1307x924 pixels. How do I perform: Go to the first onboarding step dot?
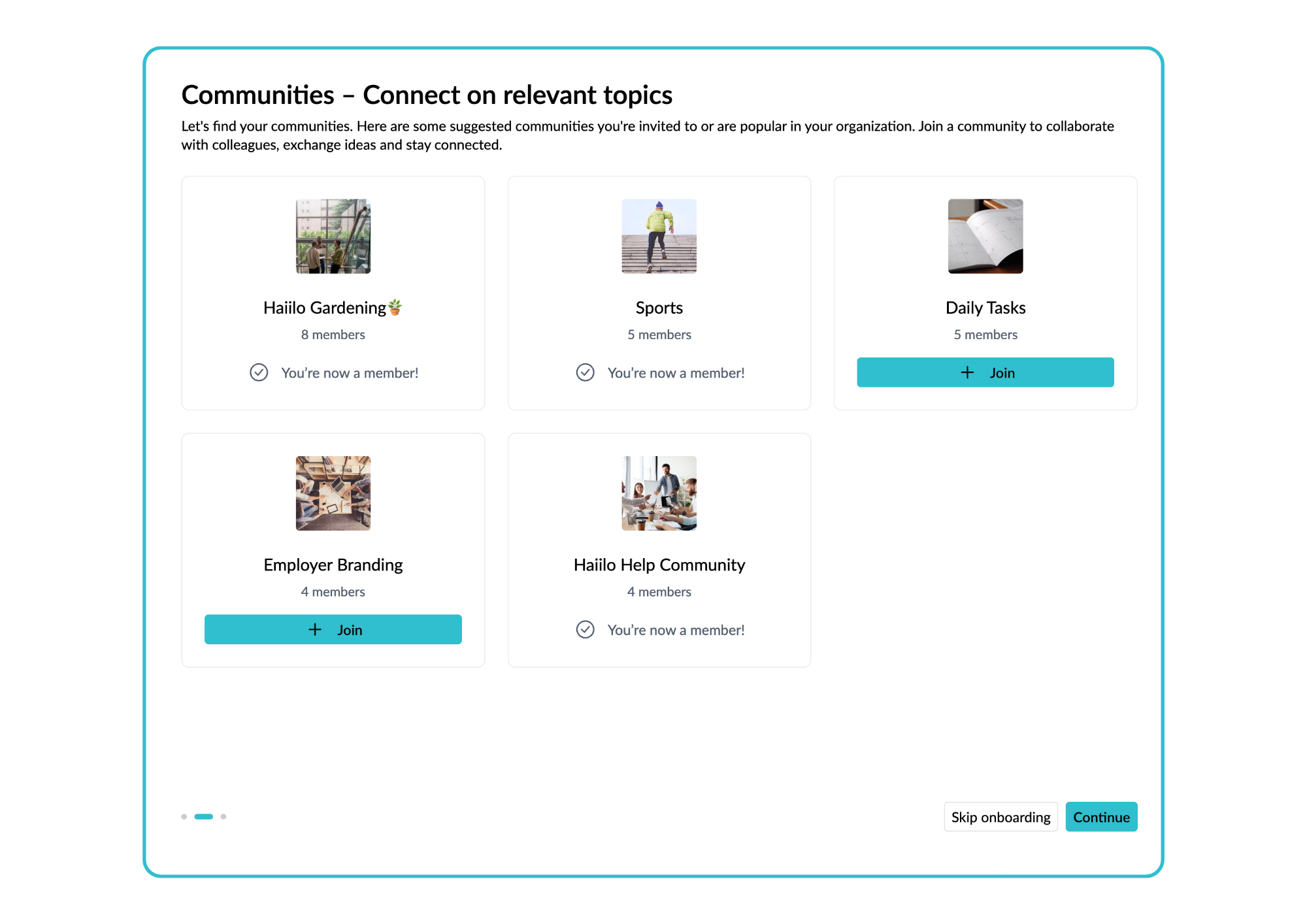[184, 816]
